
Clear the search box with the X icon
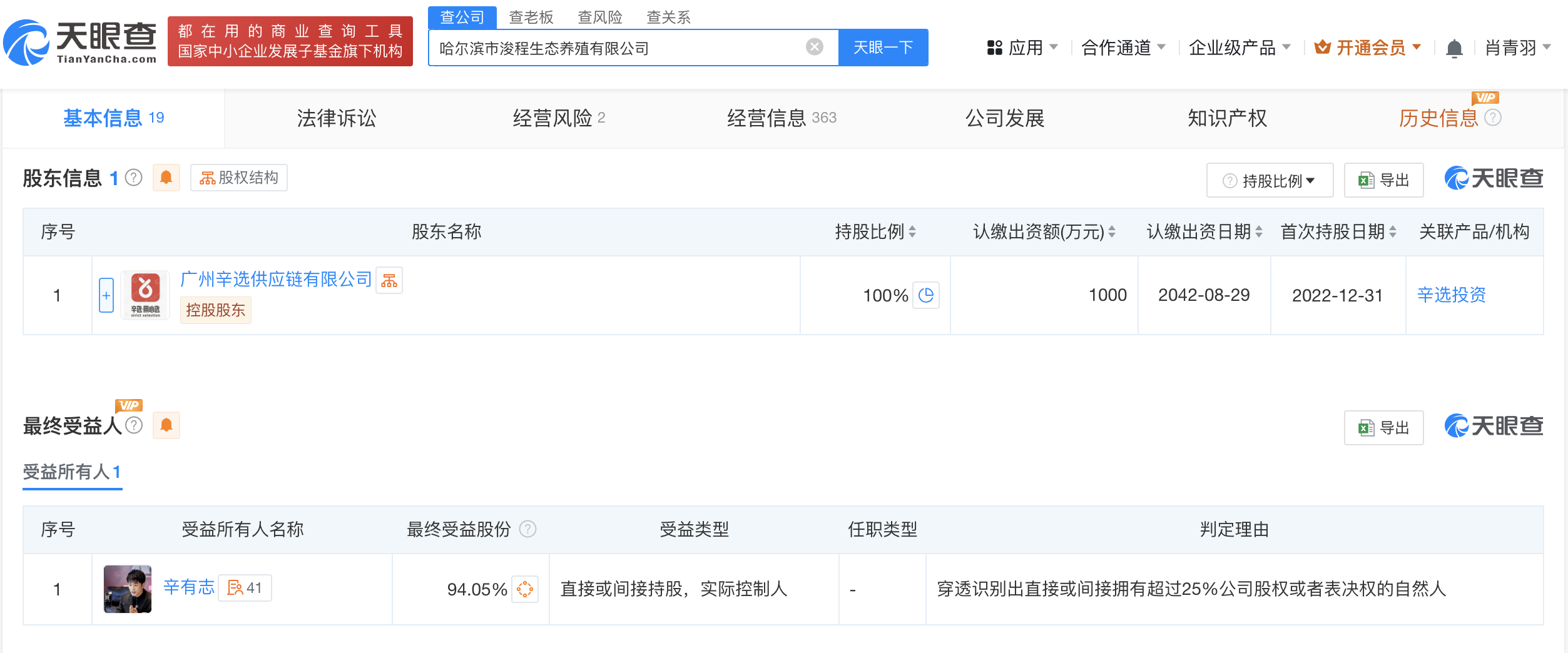pos(814,47)
